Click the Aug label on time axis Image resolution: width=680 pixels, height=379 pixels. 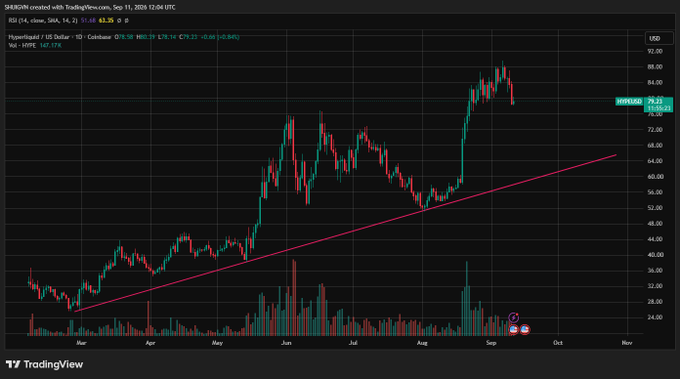coord(422,343)
